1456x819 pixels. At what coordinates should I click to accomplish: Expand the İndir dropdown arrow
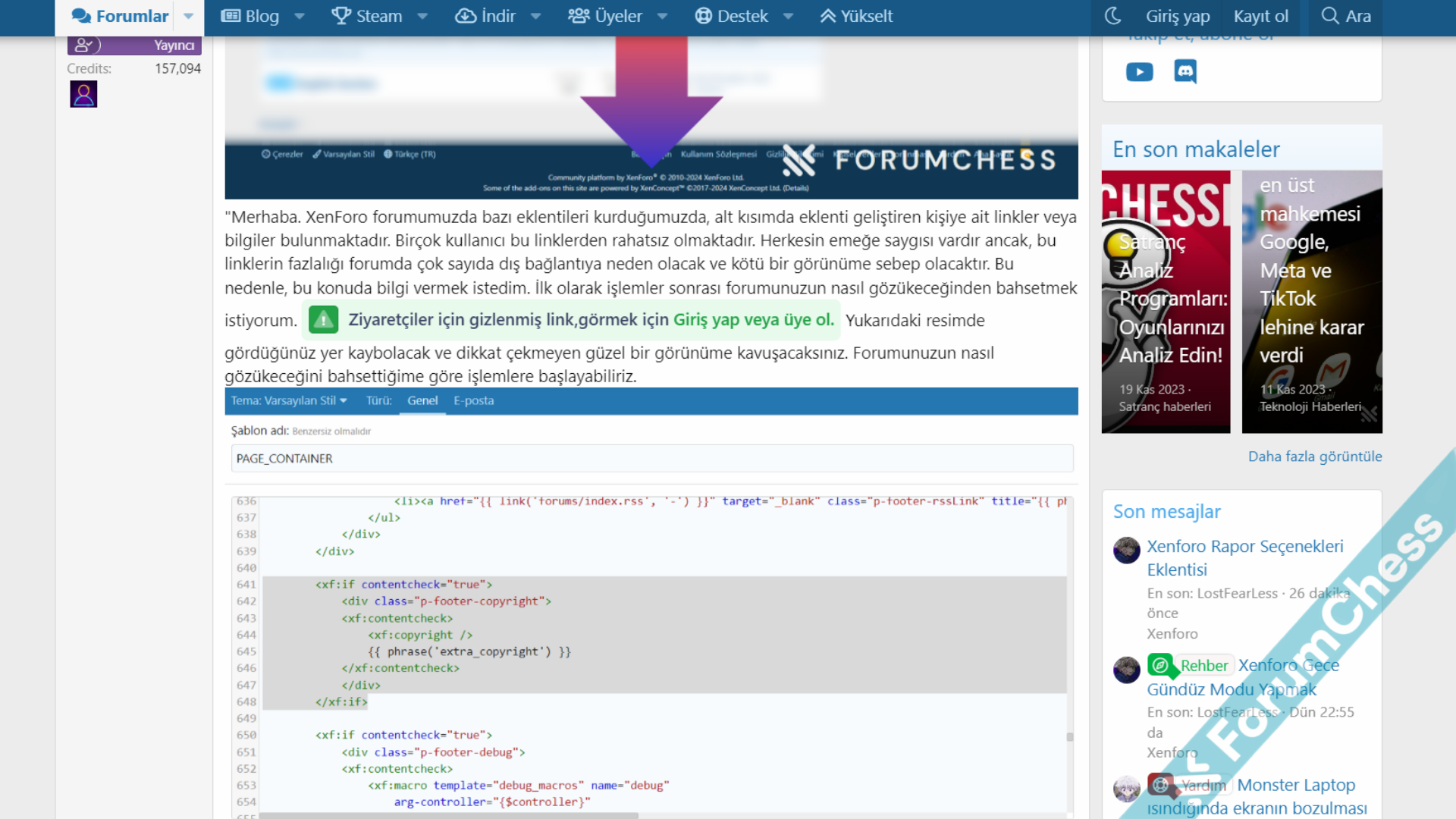click(x=536, y=16)
